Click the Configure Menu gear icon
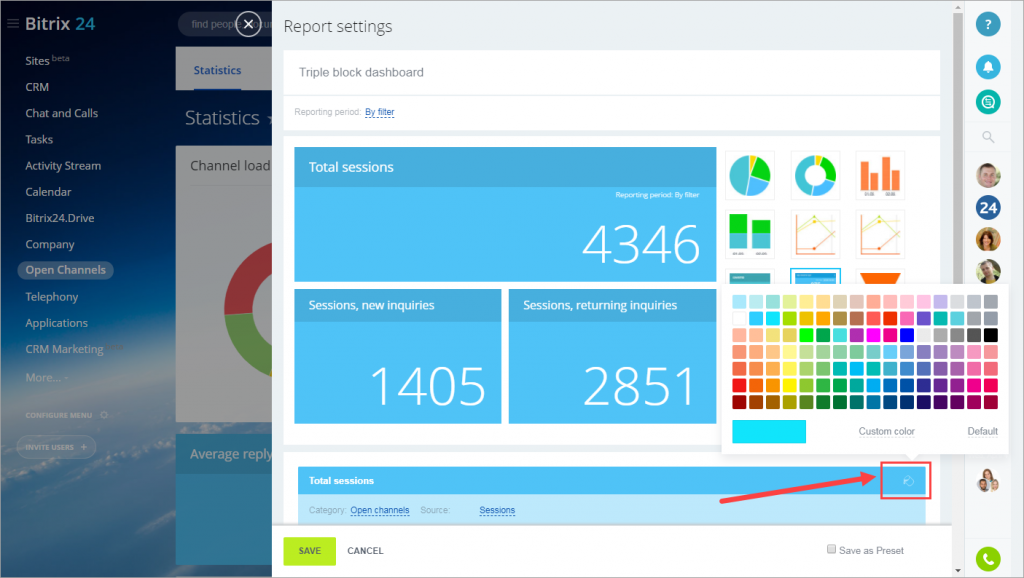 click(104, 415)
